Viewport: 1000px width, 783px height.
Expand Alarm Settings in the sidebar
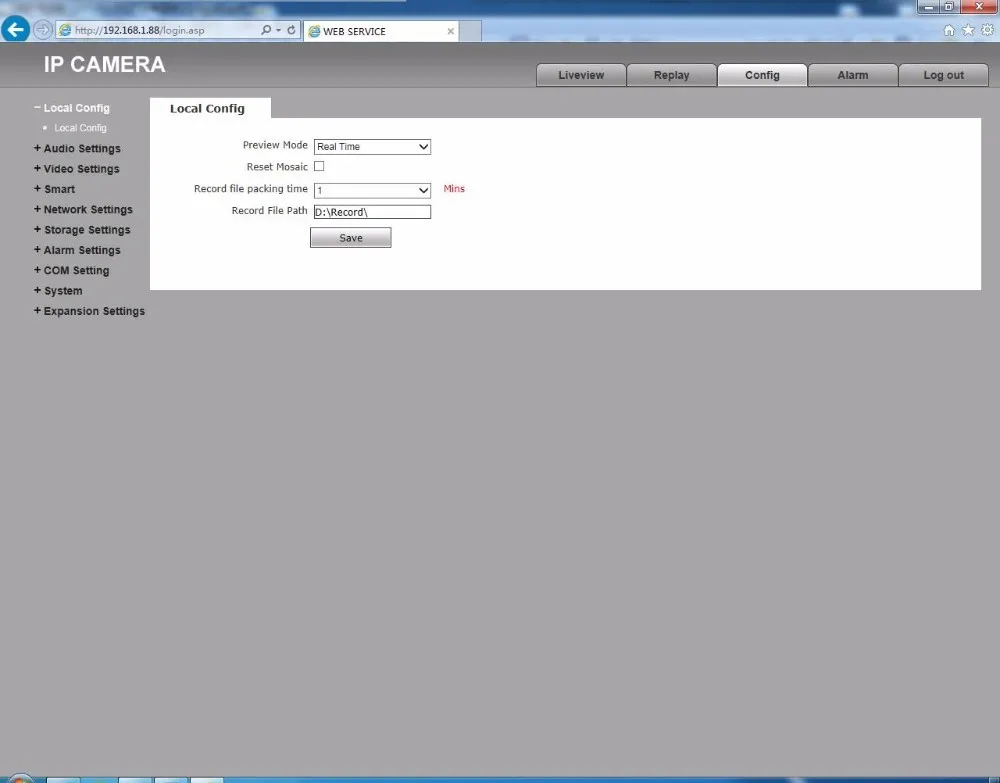[x=77, y=250]
